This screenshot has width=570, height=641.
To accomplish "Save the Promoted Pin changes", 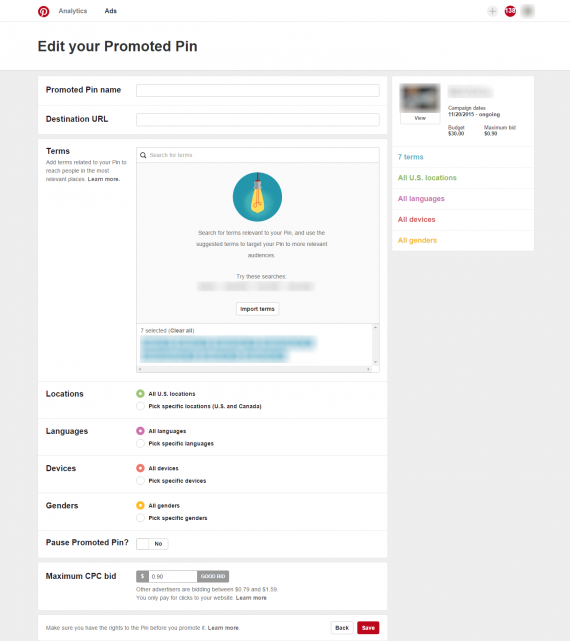I will coord(368,628).
